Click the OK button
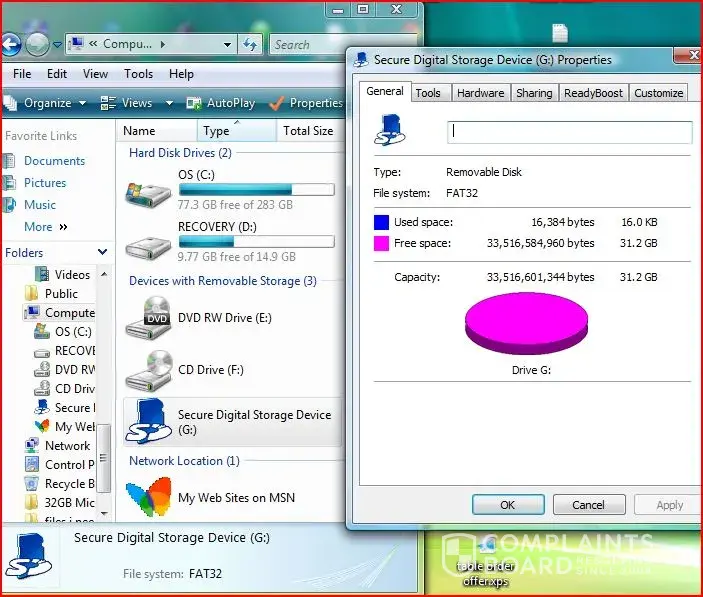Screen dimensions: 703x597 point(507,505)
